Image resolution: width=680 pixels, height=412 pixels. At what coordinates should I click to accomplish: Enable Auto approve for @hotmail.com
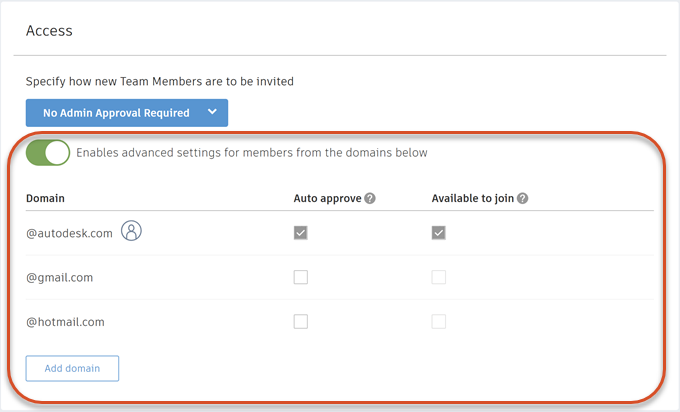coord(300,322)
